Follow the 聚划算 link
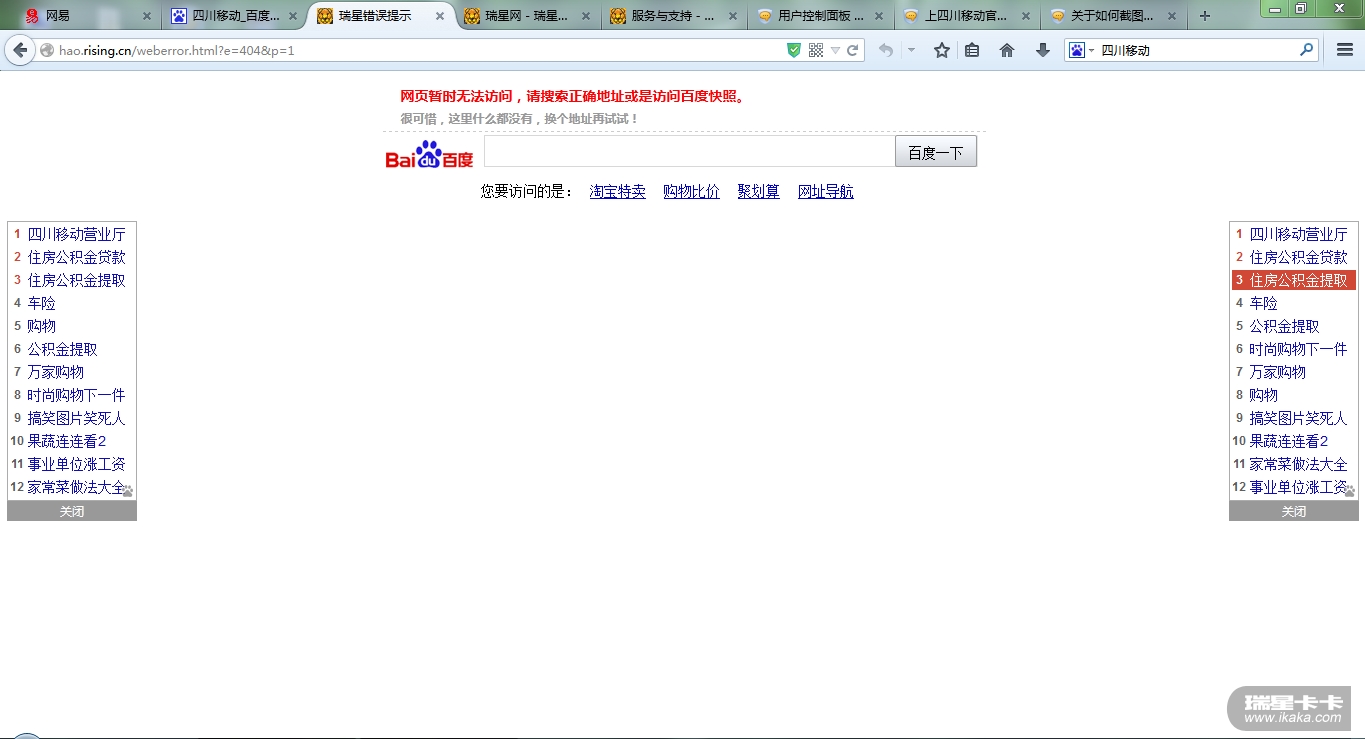The height and width of the screenshot is (739, 1365). (x=758, y=191)
